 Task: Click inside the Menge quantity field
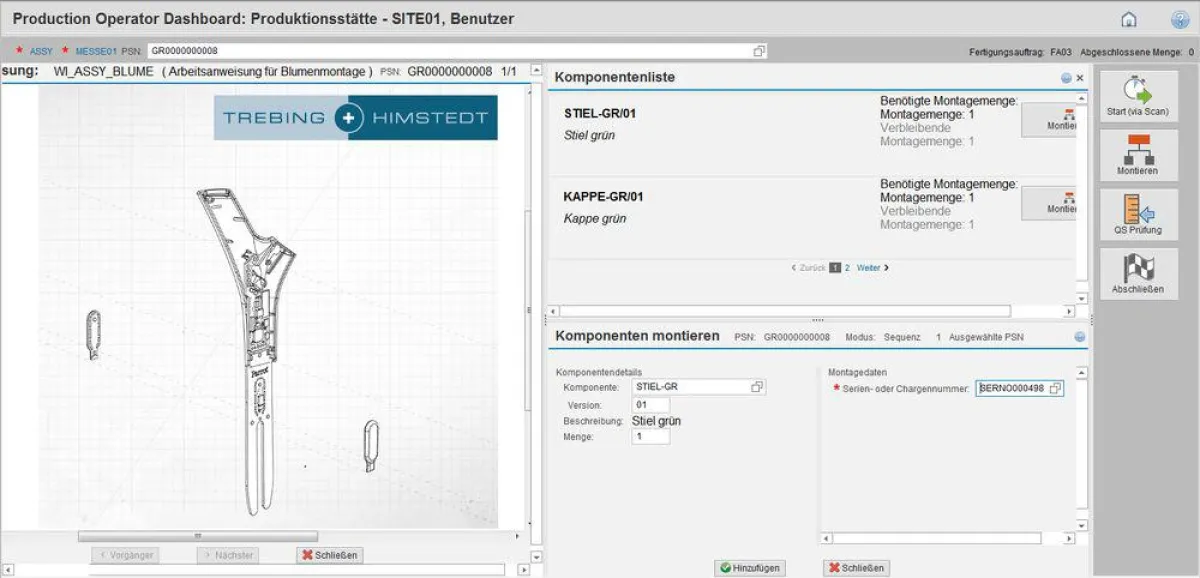(648, 436)
